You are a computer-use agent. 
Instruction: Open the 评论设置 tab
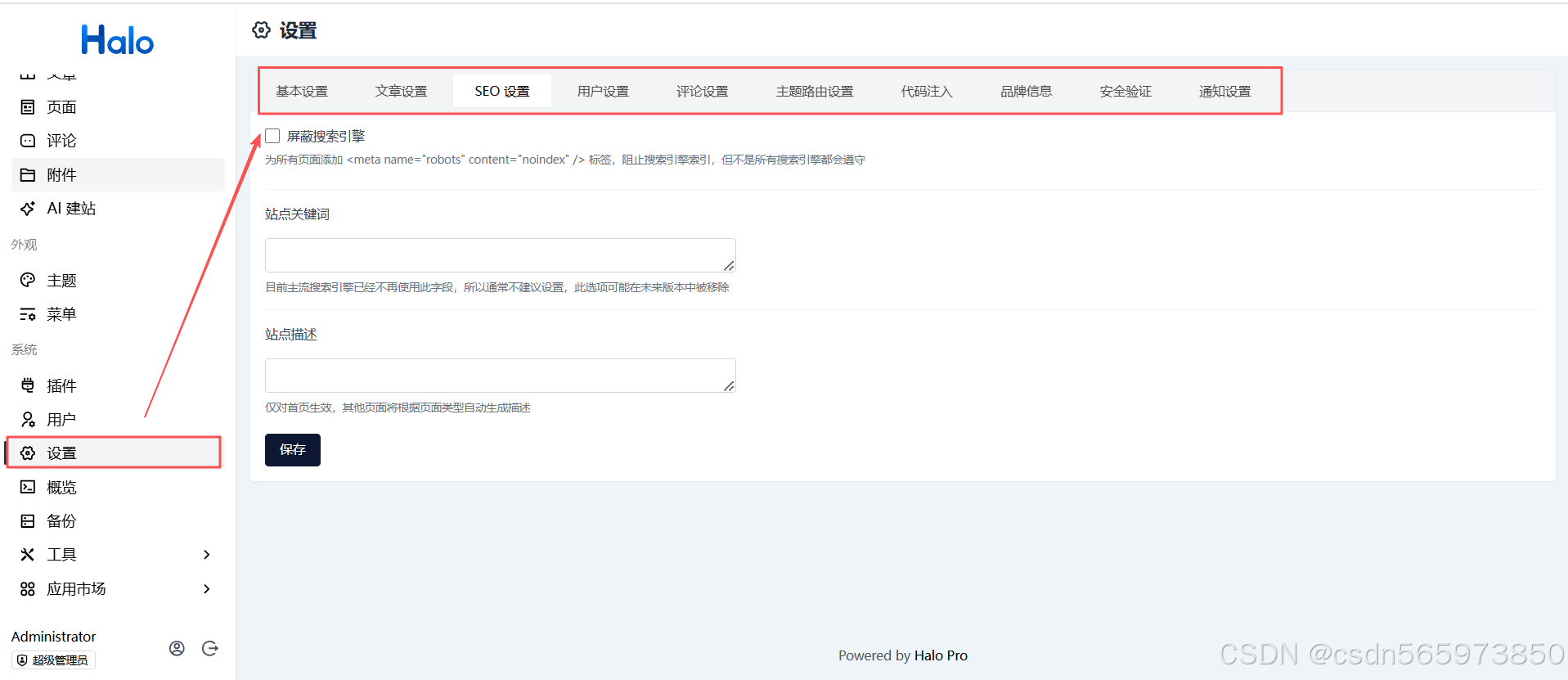tap(703, 91)
